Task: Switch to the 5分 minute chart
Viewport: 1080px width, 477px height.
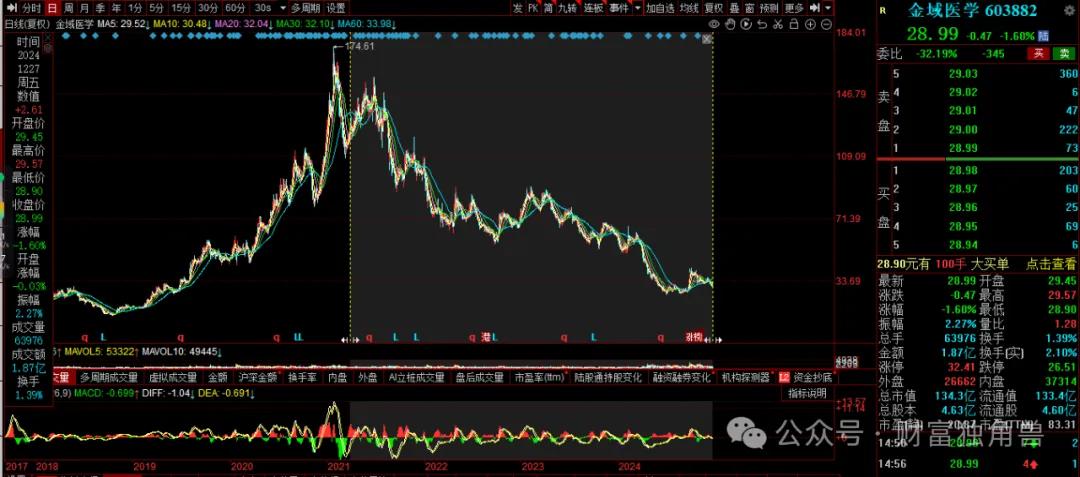Action: 156,8
